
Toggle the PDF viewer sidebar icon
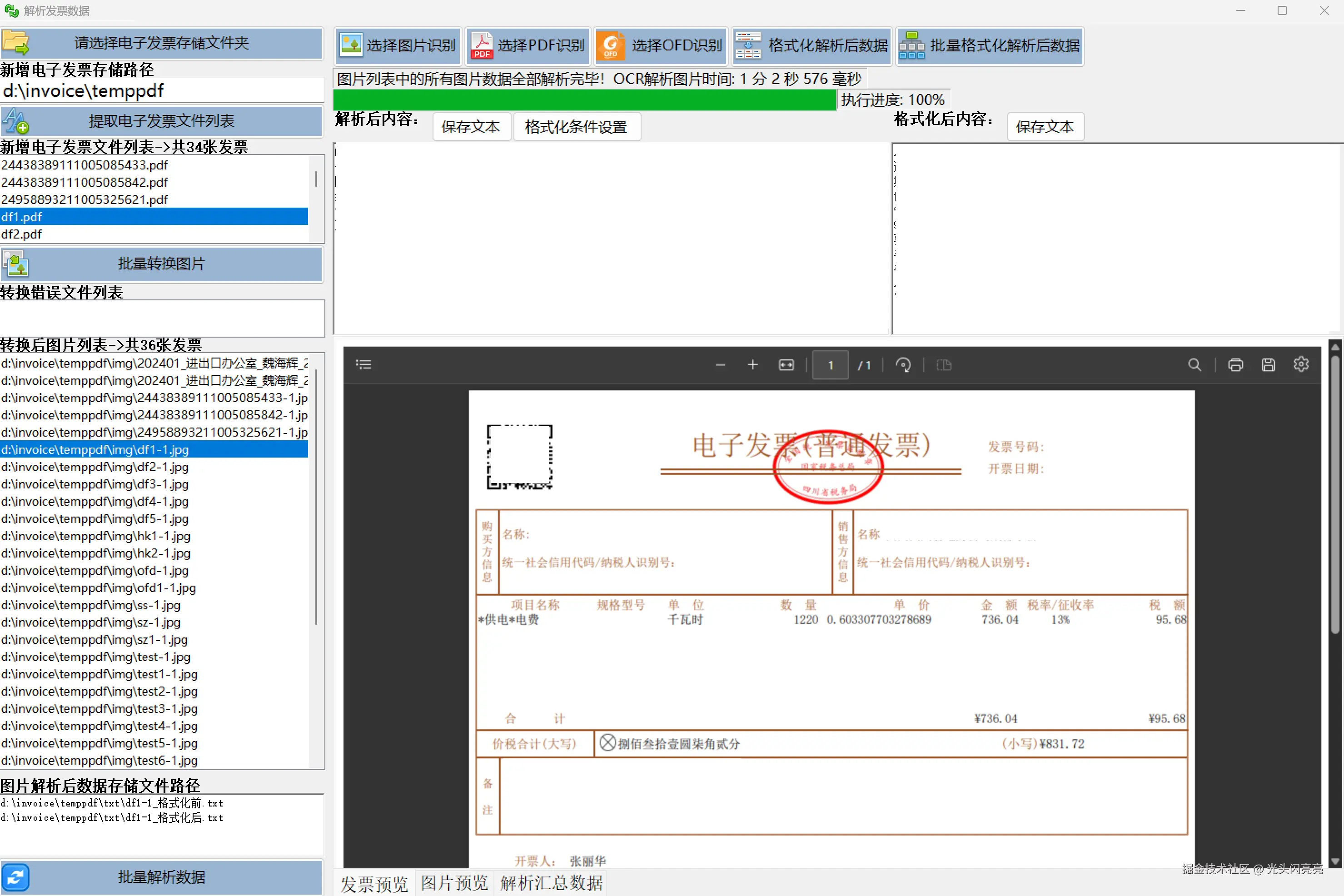pyautogui.click(x=363, y=364)
